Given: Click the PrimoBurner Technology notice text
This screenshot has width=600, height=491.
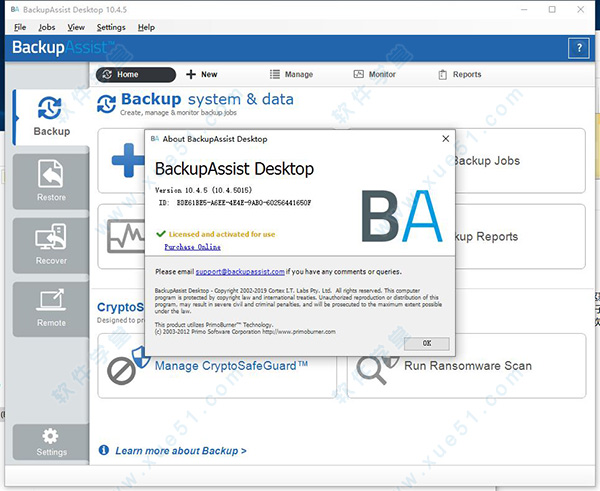Looking at the screenshot, I should (x=245, y=328).
